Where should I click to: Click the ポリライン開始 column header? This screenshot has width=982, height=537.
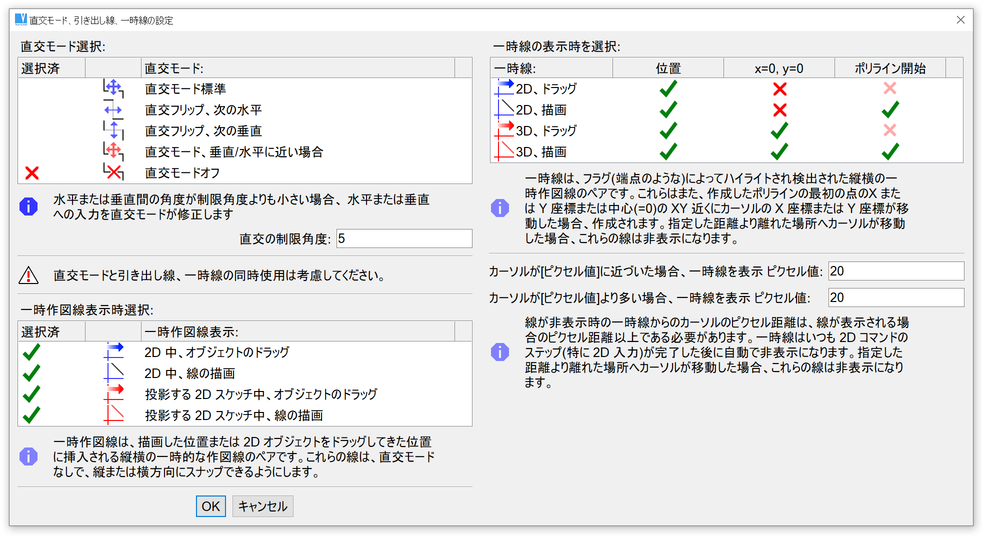tap(891, 67)
